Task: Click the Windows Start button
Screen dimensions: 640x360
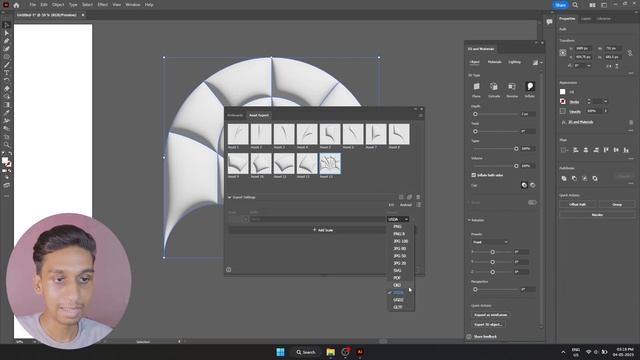Action: click(280, 352)
